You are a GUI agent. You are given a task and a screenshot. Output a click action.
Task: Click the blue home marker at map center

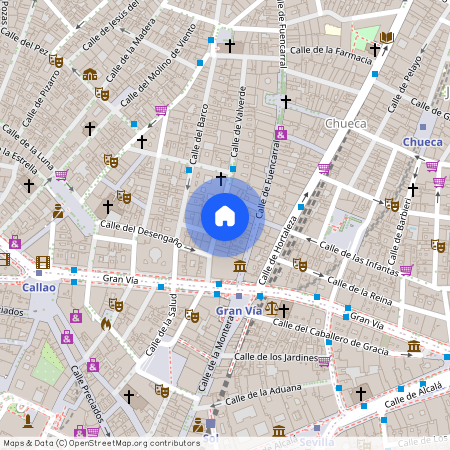click(x=225, y=217)
